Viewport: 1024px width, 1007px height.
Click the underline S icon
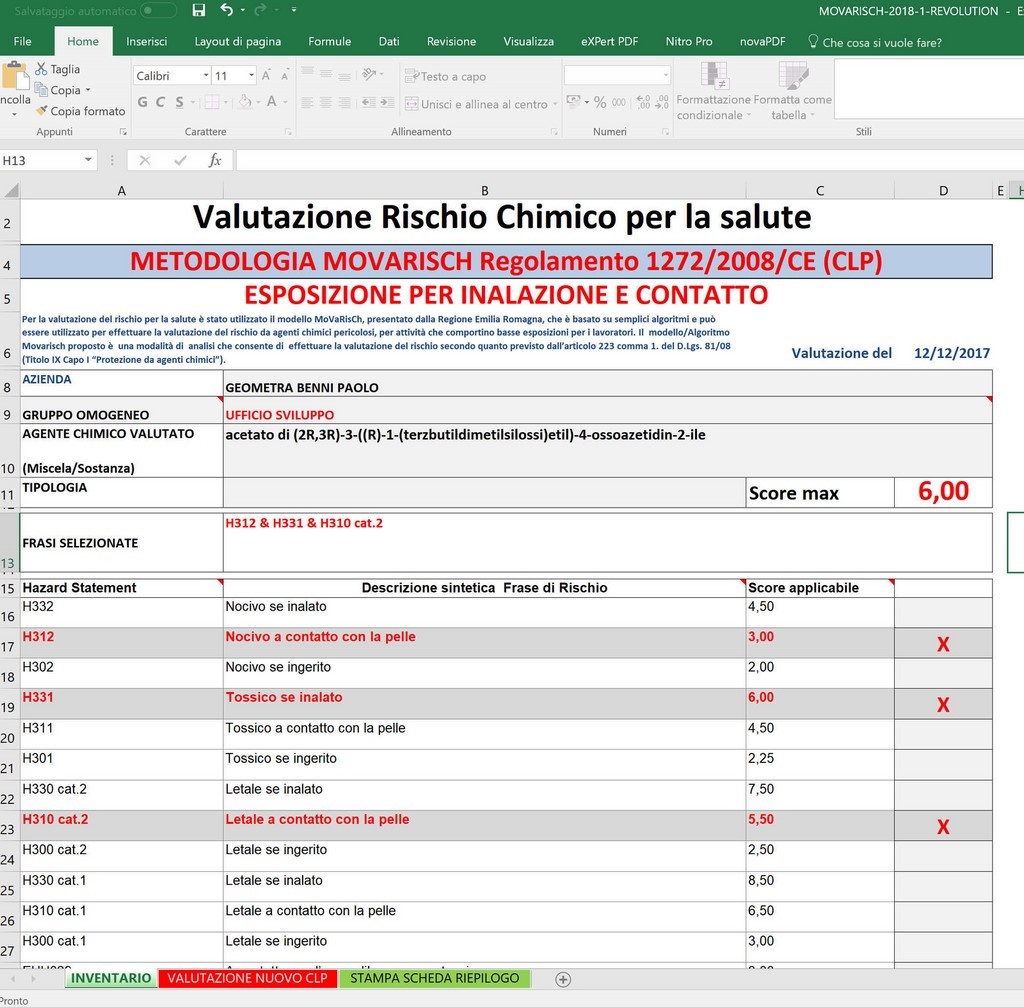[179, 102]
